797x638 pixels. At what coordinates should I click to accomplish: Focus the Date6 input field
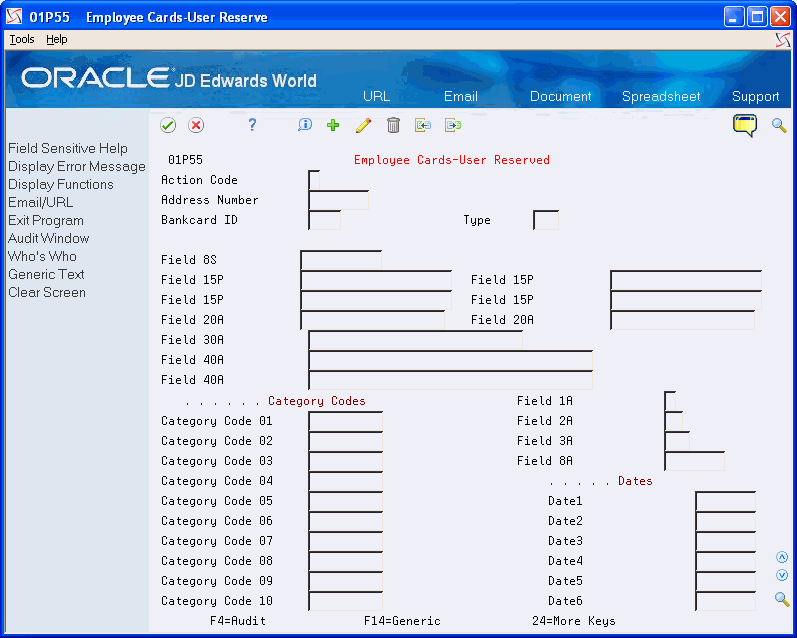tap(725, 601)
